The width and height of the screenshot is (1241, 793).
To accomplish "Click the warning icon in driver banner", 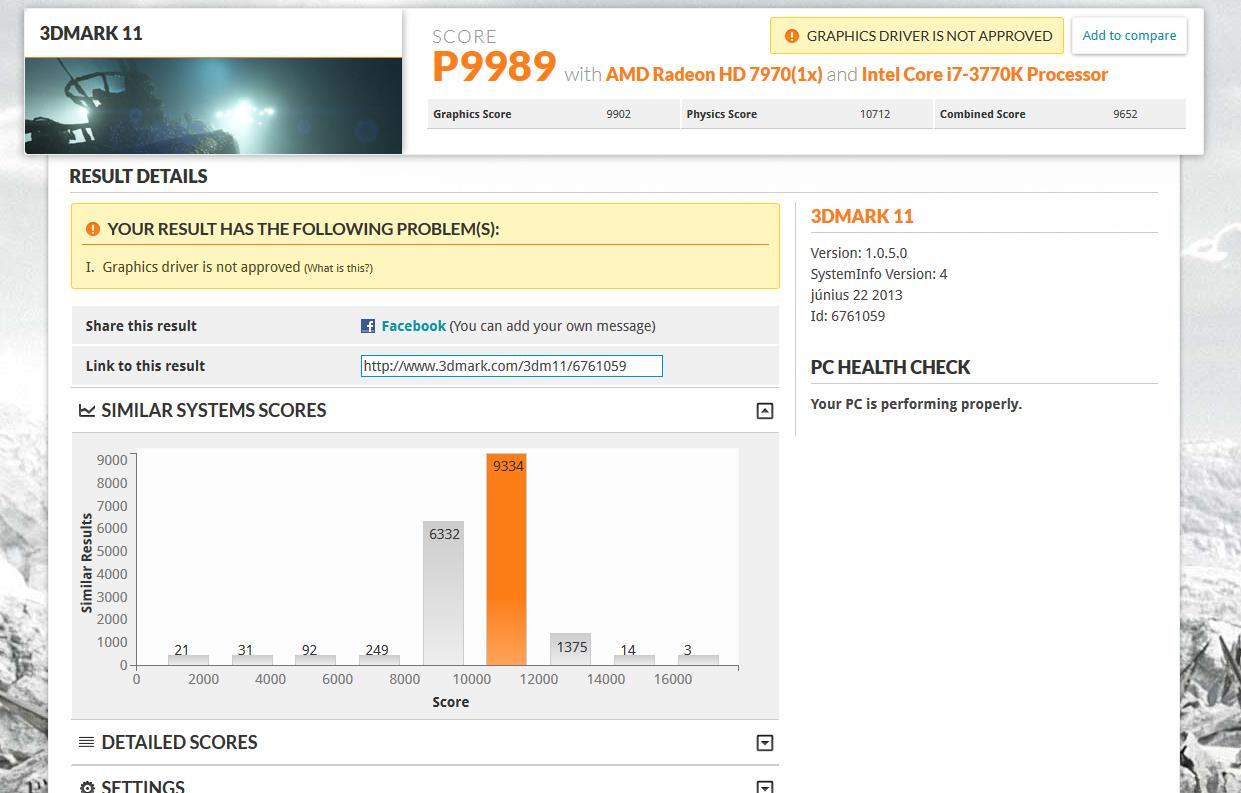I will point(792,36).
